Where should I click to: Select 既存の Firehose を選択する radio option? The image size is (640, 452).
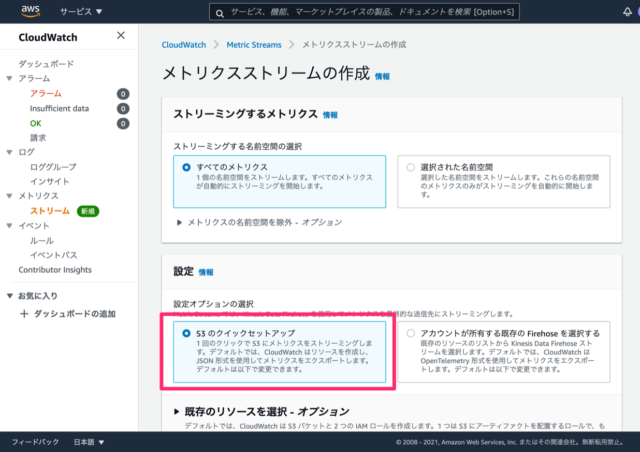[x=411, y=334]
